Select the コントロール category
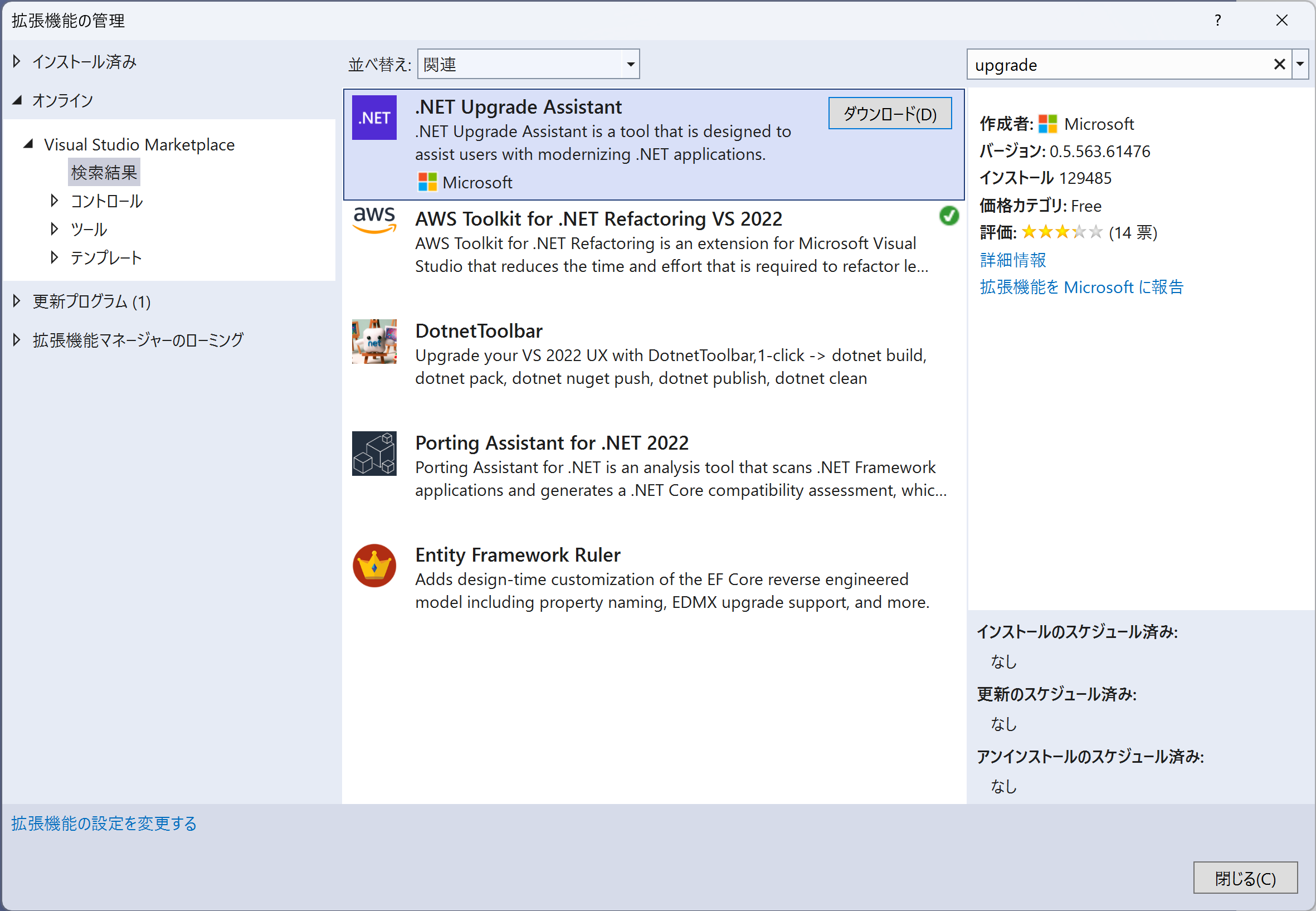Viewport: 1316px width, 911px height. tap(107, 201)
